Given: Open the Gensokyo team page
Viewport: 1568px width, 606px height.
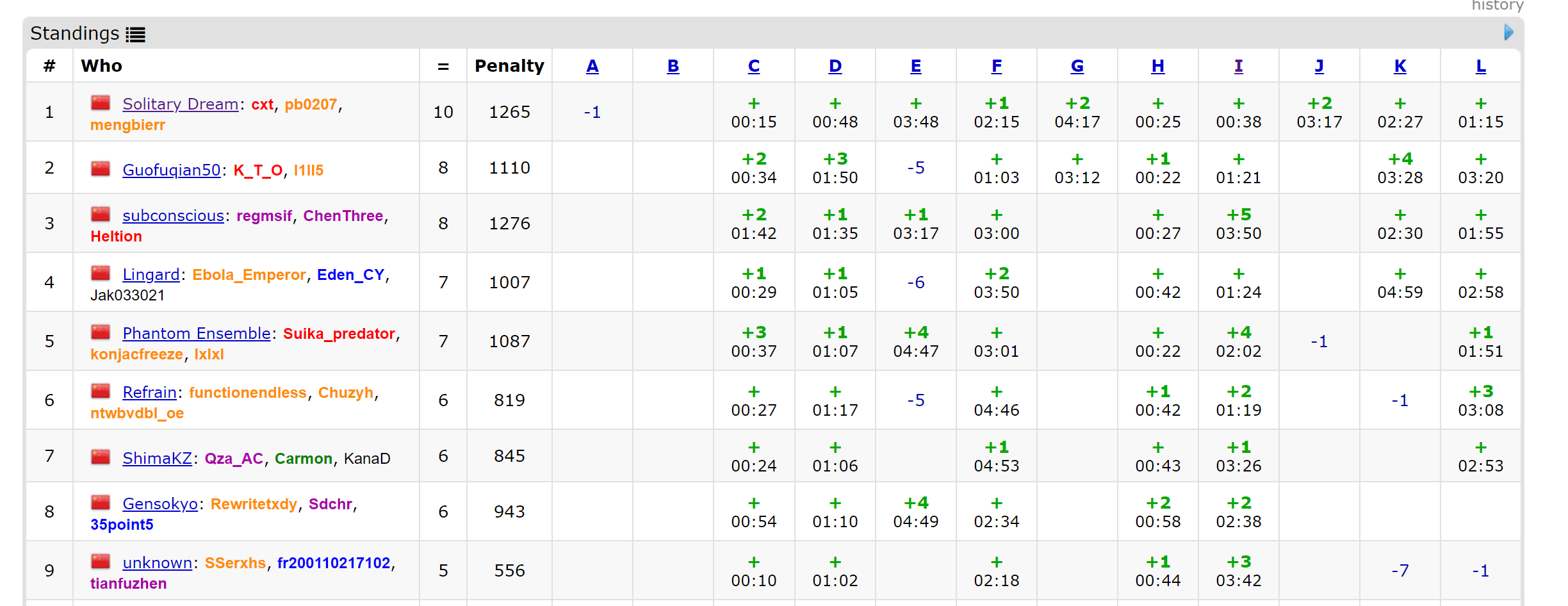Looking at the screenshot, I should tap(160, 504).
